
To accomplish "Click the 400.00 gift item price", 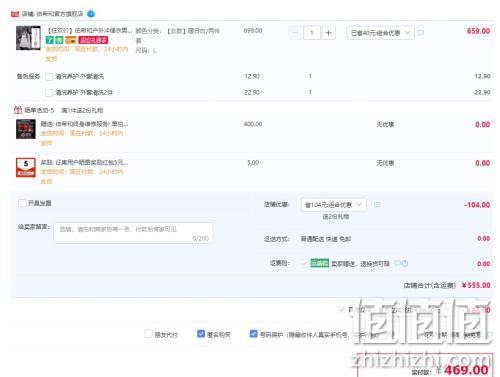I will click(253, 124).
